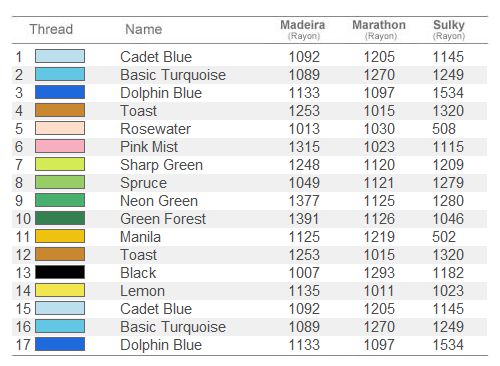Click the Thread column header
Screen dimensions: 500x366
click(x=51, y=29)
